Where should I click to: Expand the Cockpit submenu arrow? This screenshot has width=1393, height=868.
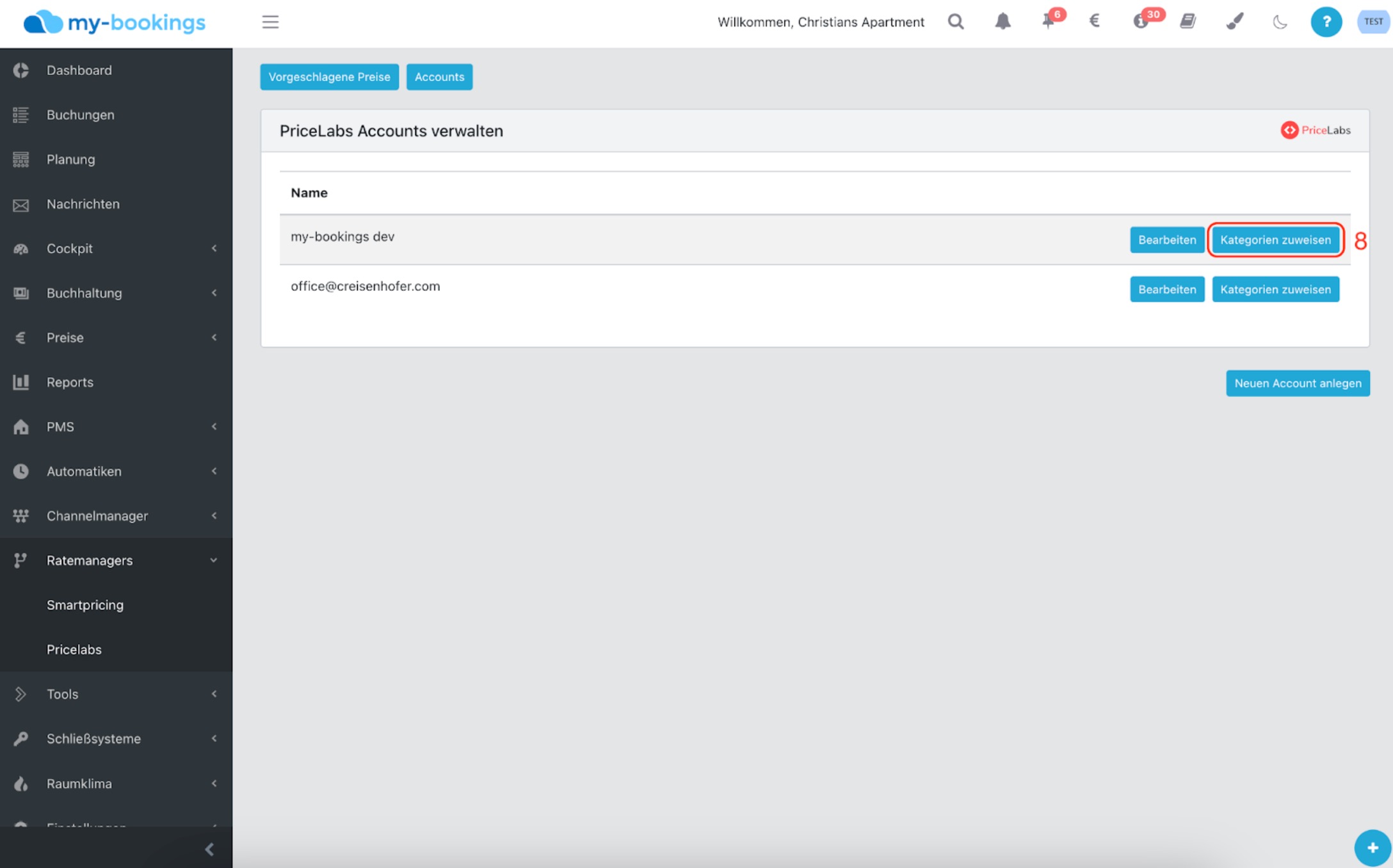214,248
